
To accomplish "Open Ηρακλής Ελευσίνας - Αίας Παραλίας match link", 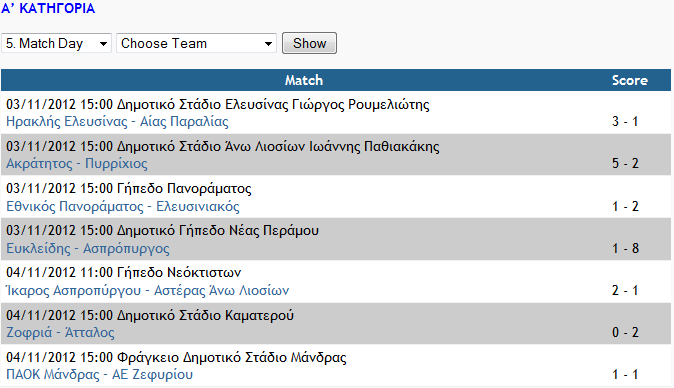I will click(x=117, y=122).
